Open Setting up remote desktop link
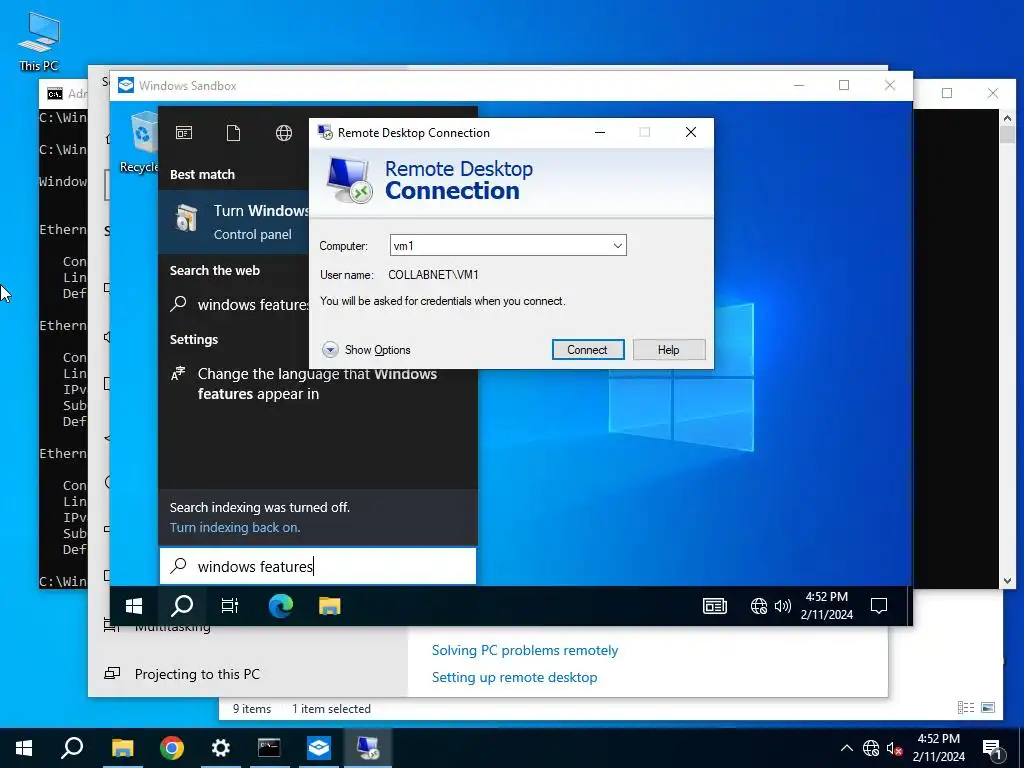 pos(515,677)
